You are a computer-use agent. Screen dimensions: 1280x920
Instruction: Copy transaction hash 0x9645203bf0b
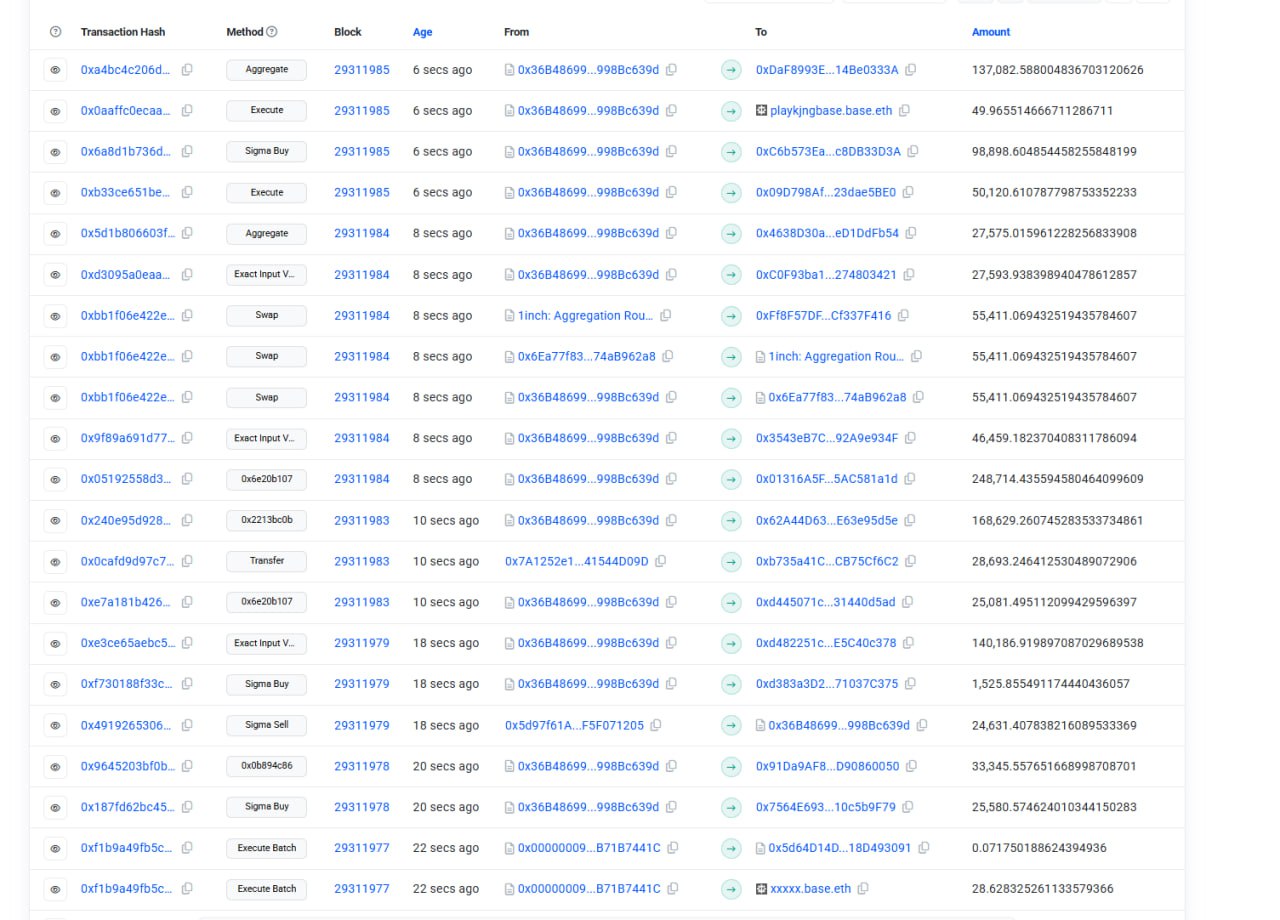[x=187, y=767]
